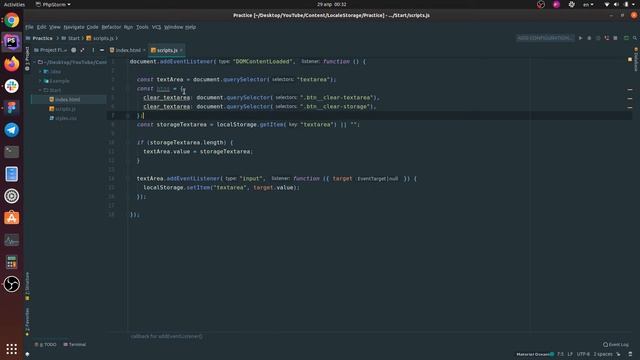Viewport: 640px width, 360px height.
Task: Open the Edit menu
Action: pyautogui.click(x=42, y=27)
